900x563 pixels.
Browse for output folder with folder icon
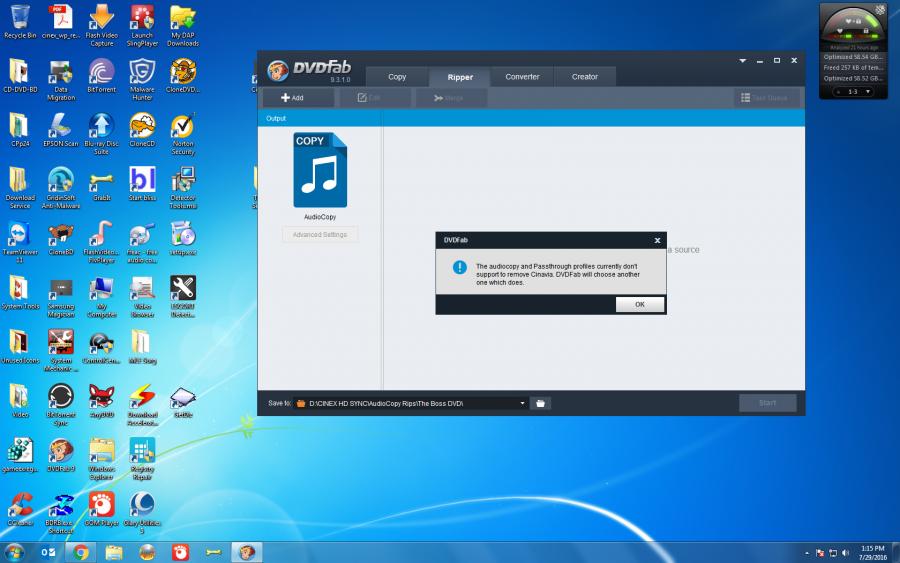point(540,403)
